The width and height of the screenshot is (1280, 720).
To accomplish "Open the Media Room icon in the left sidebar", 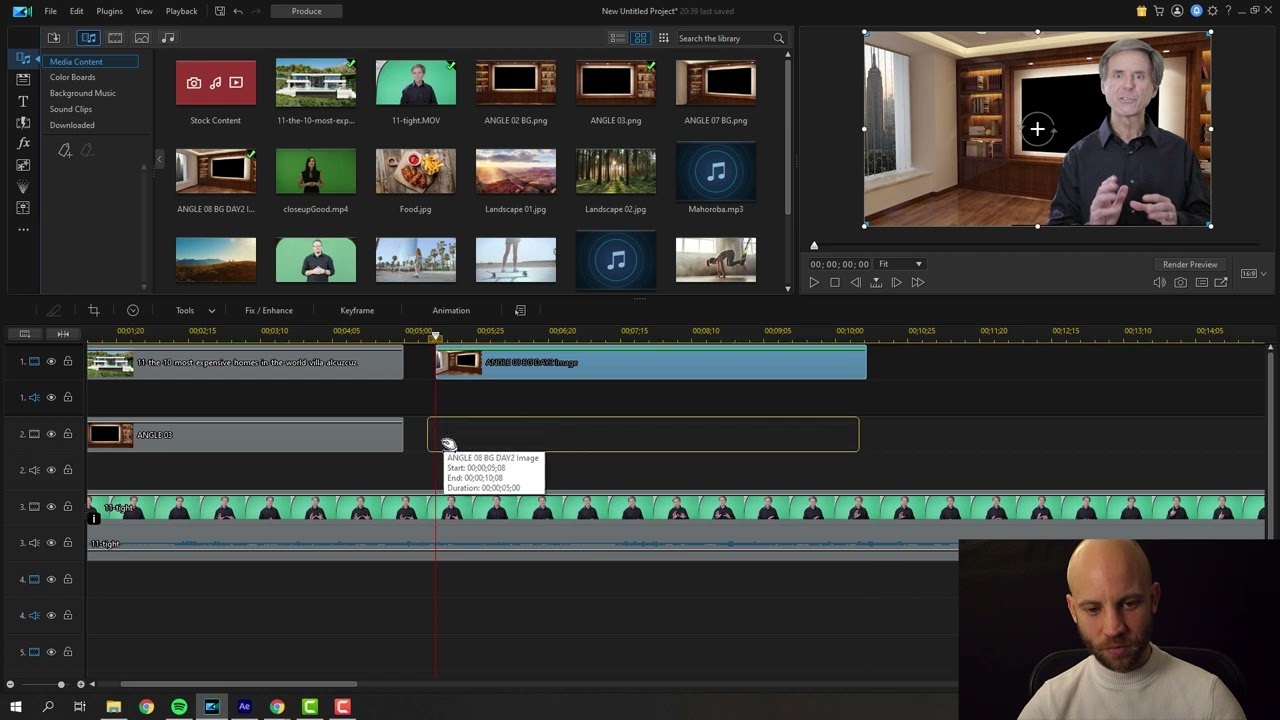I will coord(23,59).
